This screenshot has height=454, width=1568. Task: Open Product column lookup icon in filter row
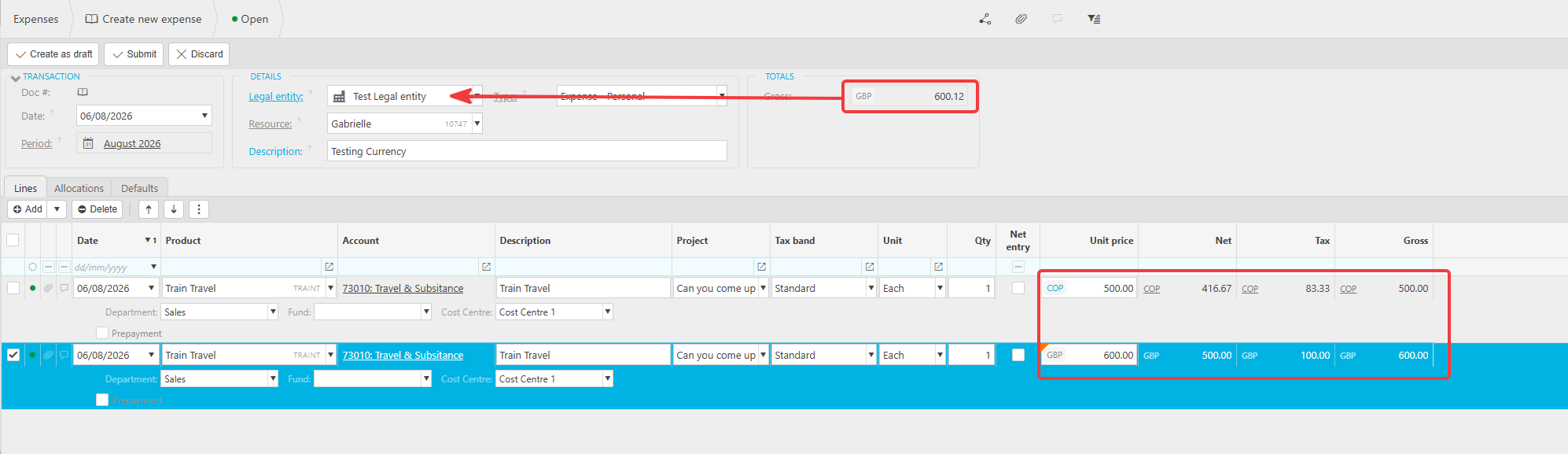coord(329,268)
